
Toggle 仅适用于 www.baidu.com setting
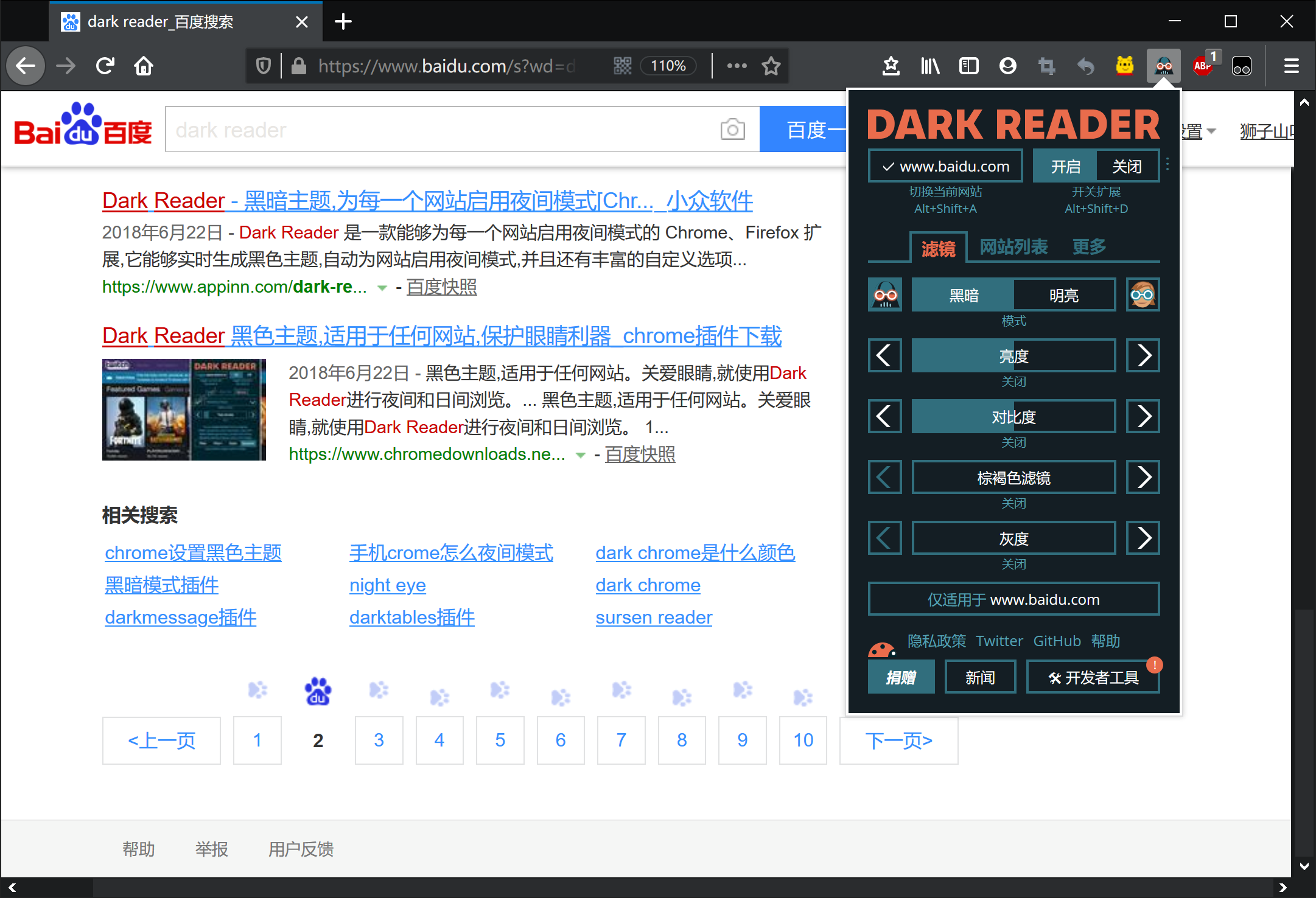tap(1013, 599)
